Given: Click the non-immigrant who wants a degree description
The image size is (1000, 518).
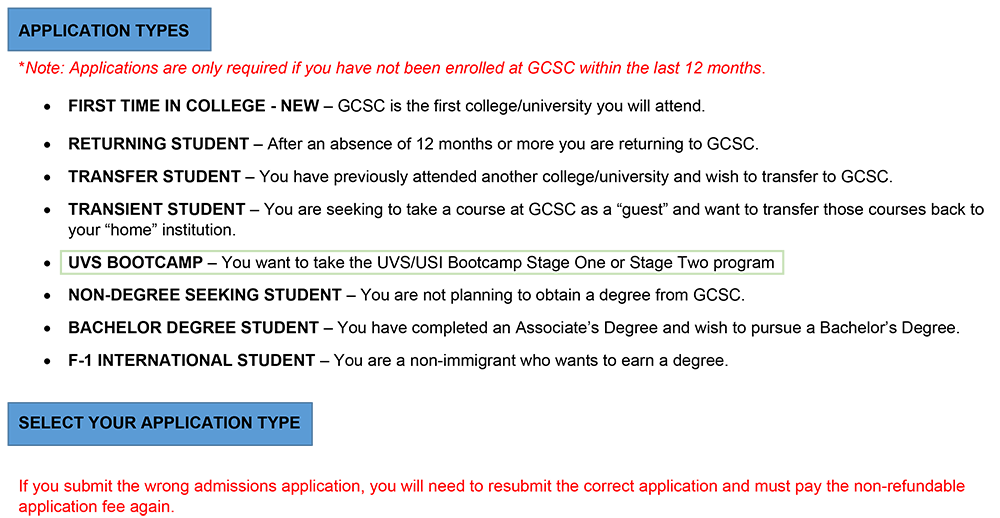Looking at the screenshot, I should (x=530, y=360).
